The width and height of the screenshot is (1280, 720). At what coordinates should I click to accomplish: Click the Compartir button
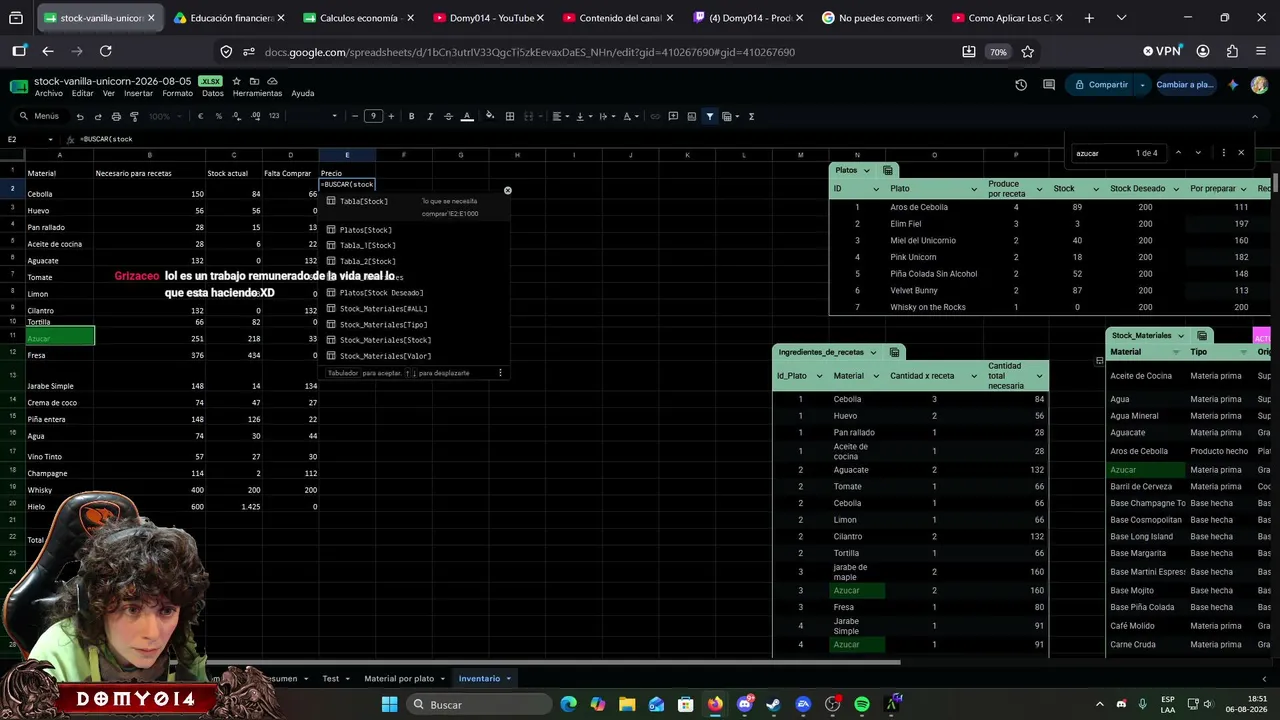pyautogui.click(x=1101, y=85)
